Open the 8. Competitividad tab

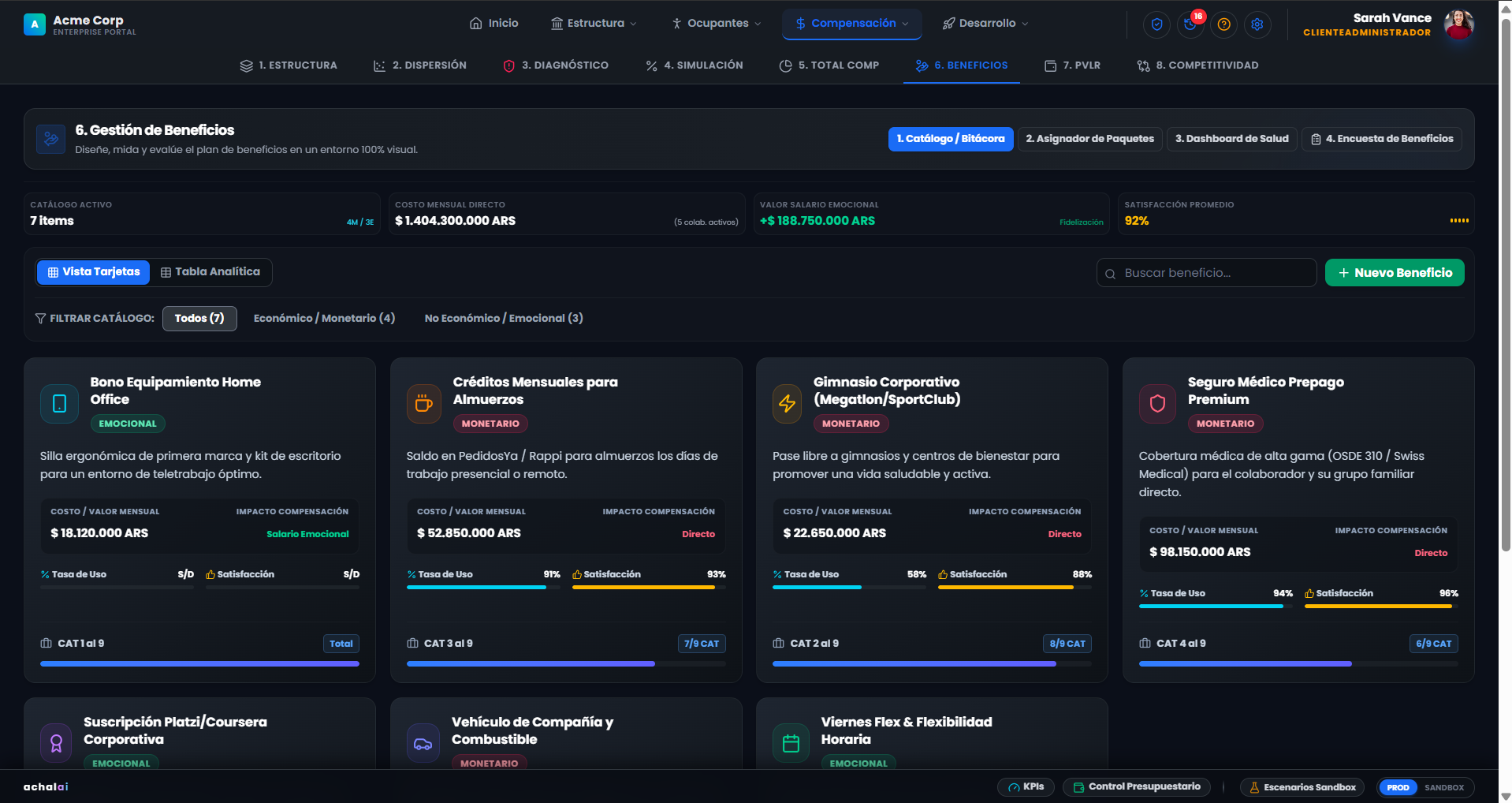(1197, 65)
